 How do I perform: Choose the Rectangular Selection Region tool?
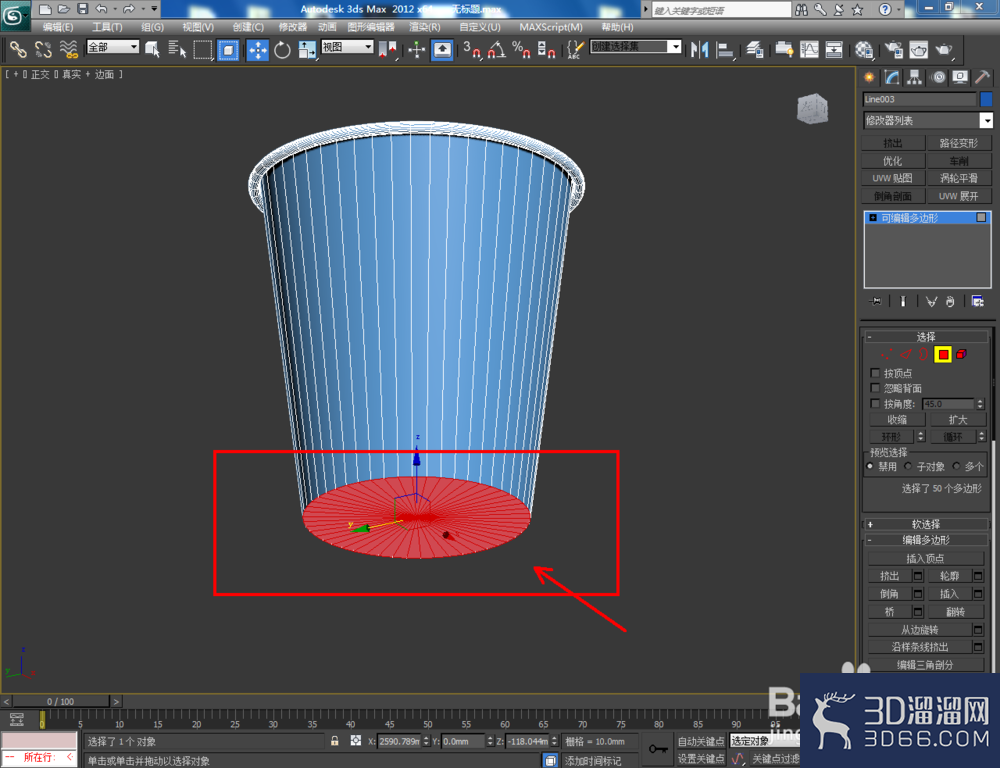coord(203,49)
